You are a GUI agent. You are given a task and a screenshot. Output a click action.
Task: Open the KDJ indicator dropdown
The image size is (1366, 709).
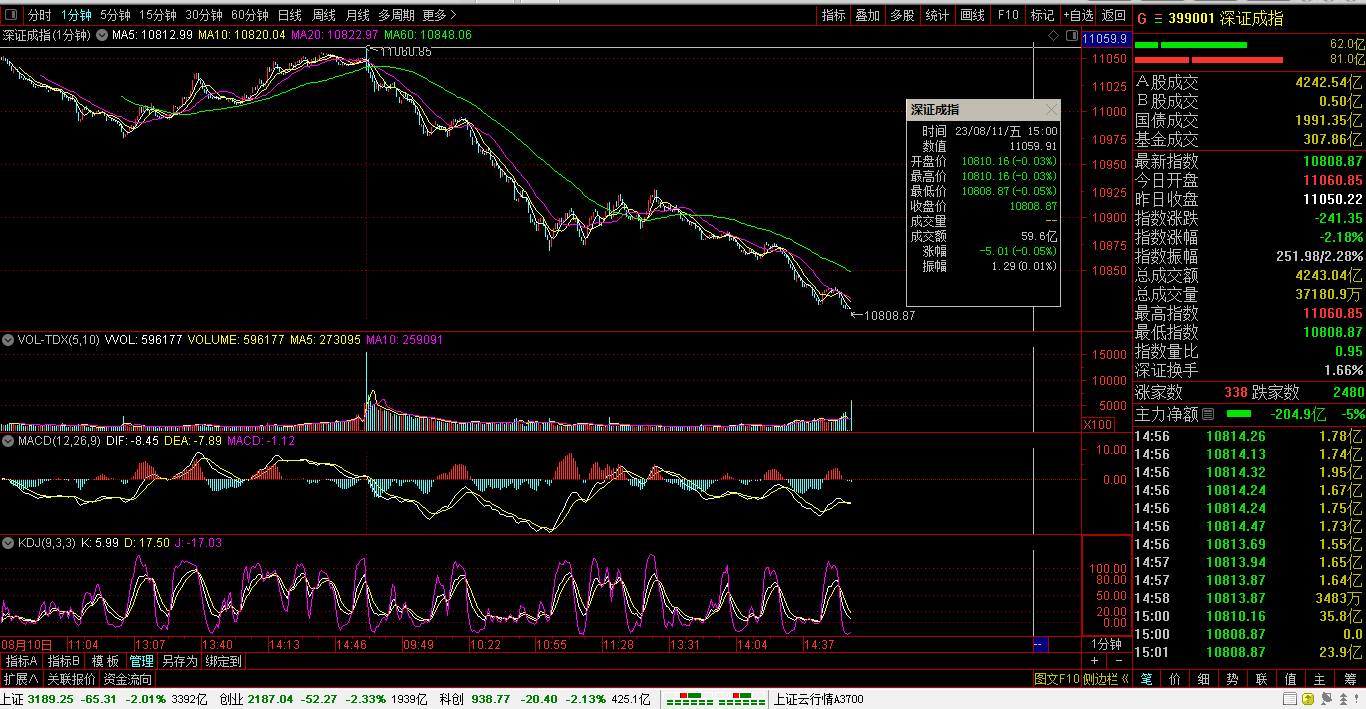pyautogui.click(x=9, y=543)
